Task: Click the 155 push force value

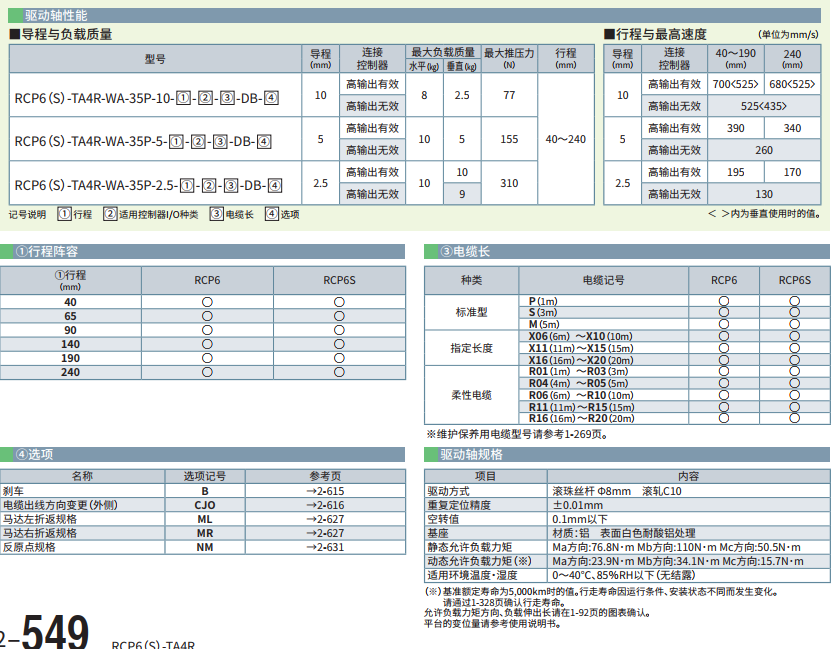Action: click(x=509, y=139)
